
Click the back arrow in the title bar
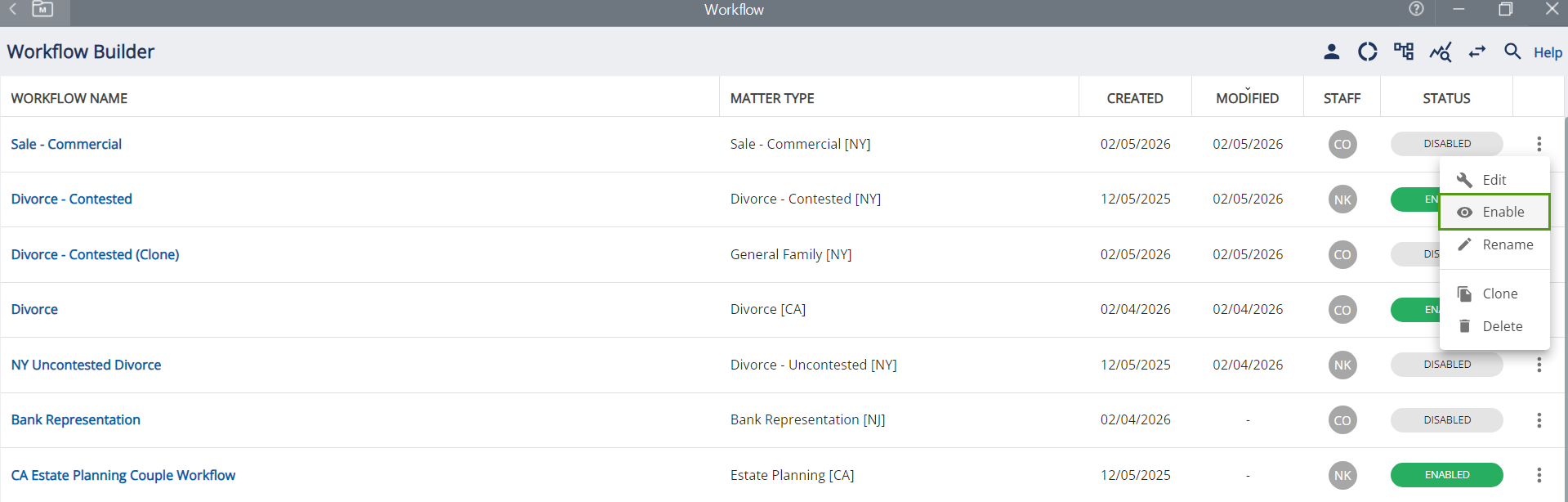point(13,9)
